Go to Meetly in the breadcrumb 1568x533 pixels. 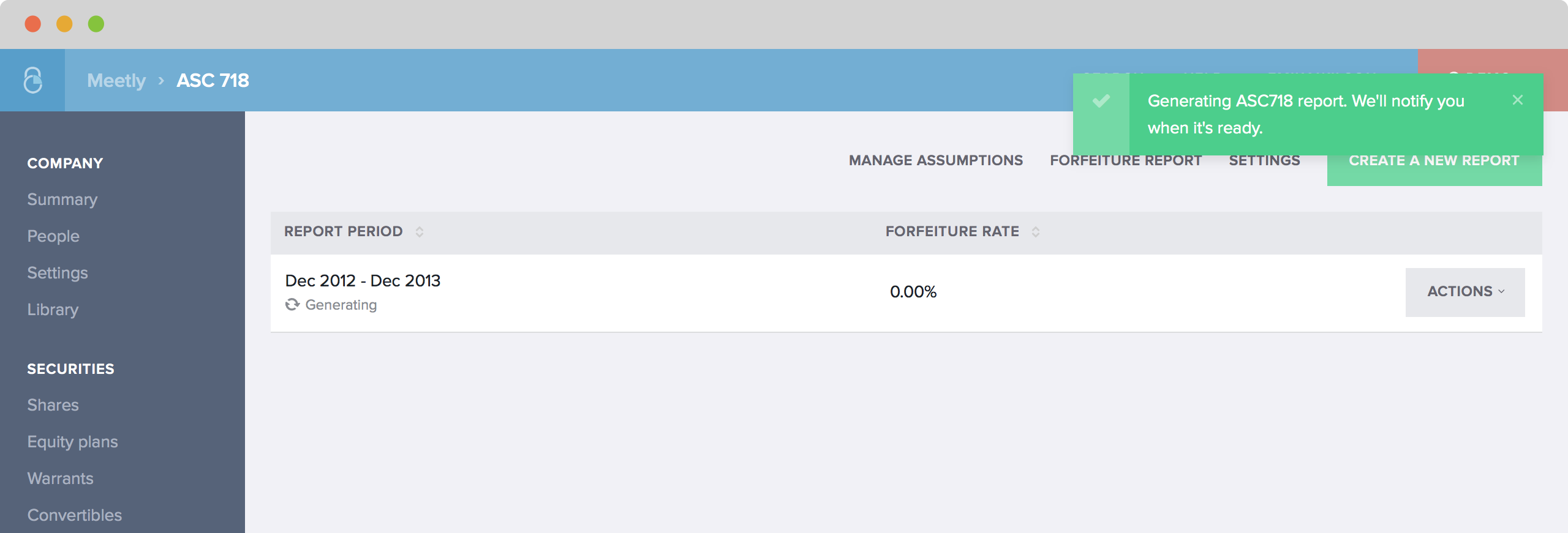116,80
